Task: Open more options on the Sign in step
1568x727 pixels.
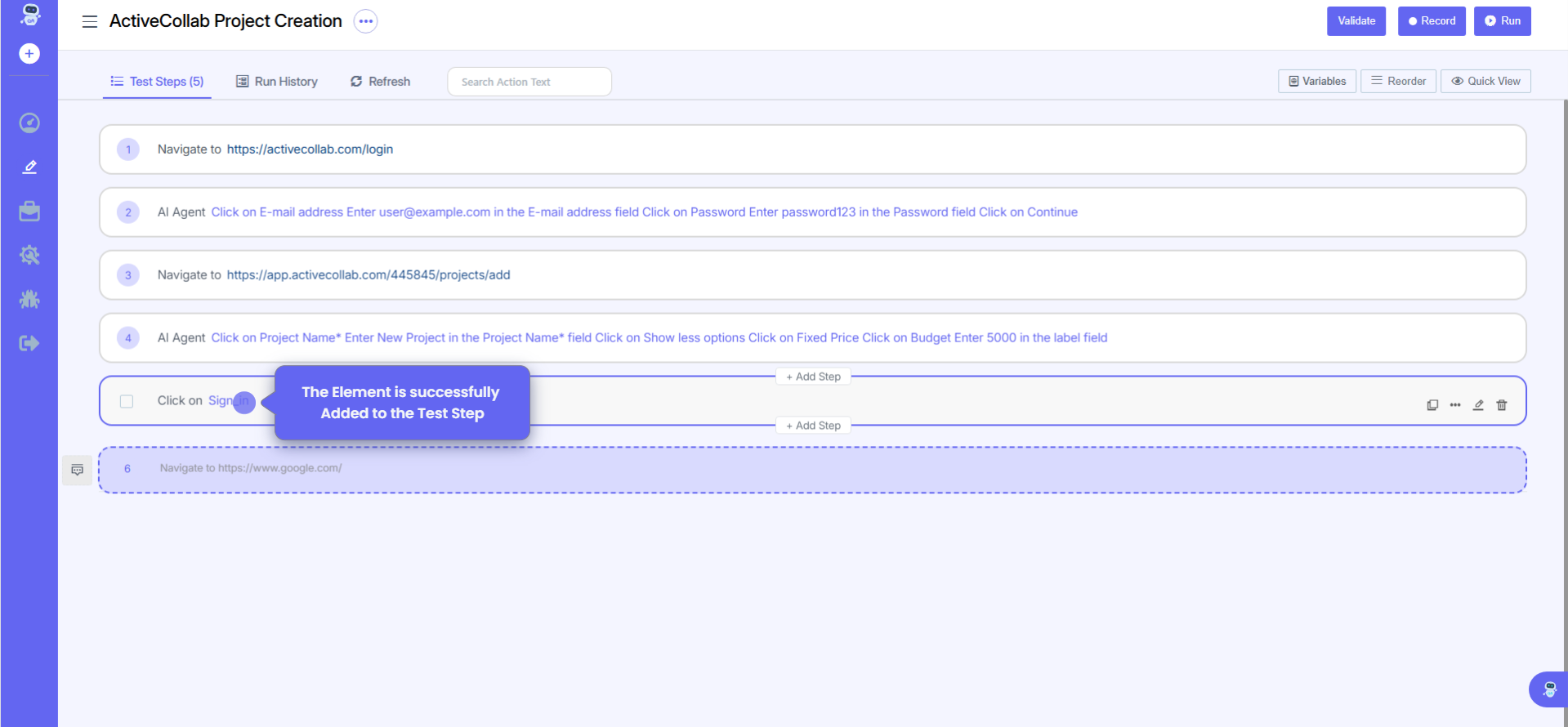Action: (1455, 405)
